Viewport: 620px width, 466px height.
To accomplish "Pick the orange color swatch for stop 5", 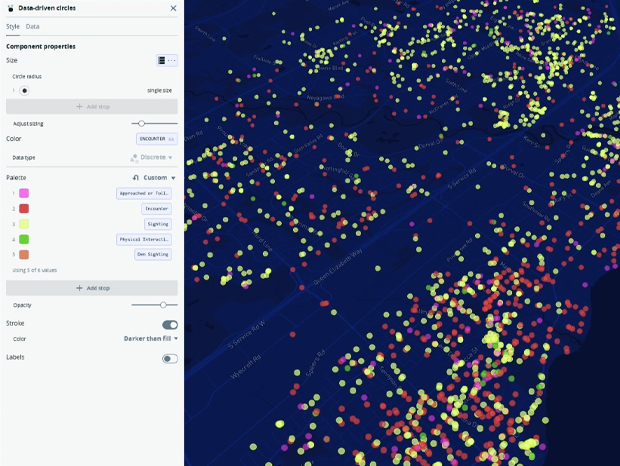I will tap(24, 255).
